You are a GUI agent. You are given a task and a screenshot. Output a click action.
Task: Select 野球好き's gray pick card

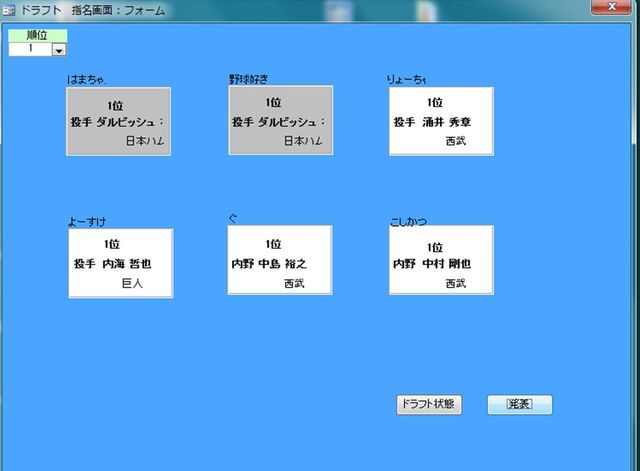coord(280,121)
